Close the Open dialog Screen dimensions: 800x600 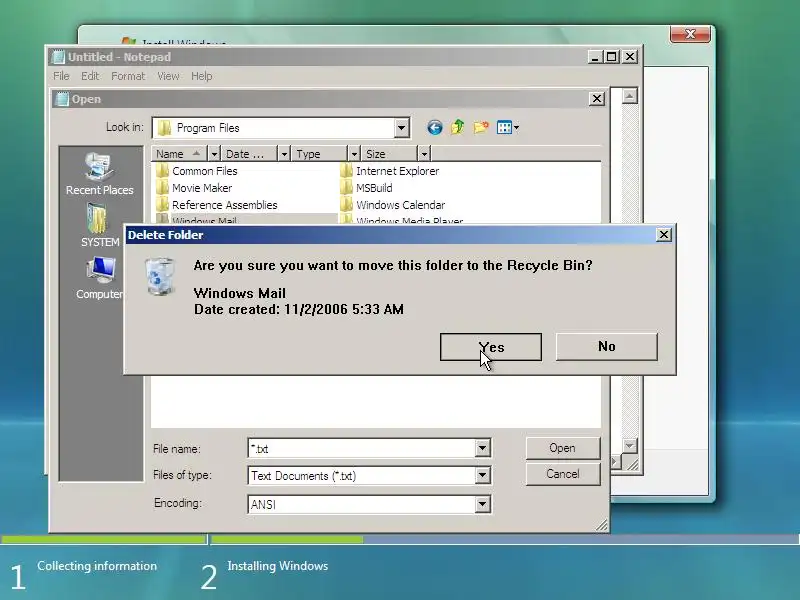[596, 98]
